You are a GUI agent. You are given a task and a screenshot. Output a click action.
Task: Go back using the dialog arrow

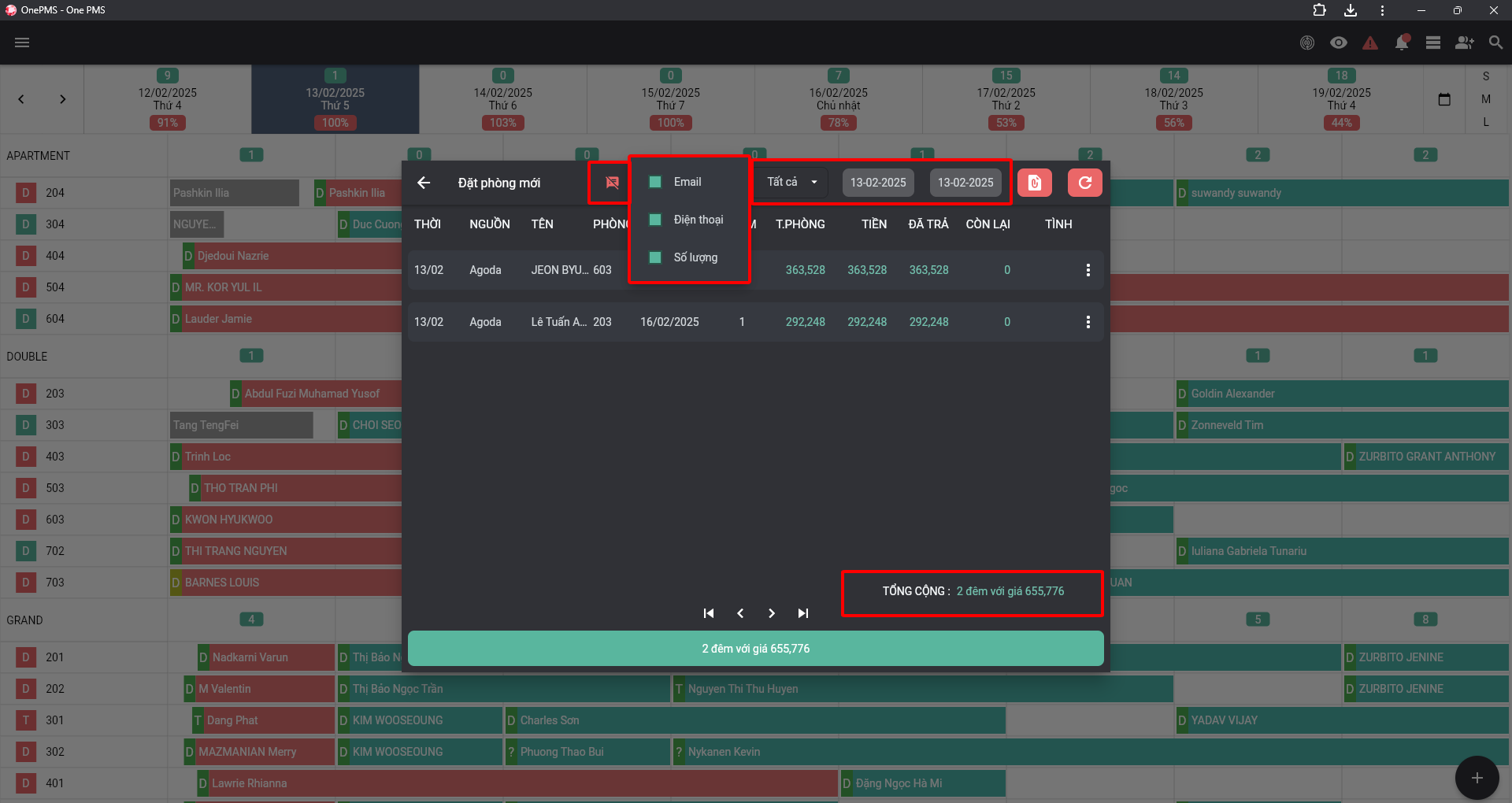pos(424,183)
